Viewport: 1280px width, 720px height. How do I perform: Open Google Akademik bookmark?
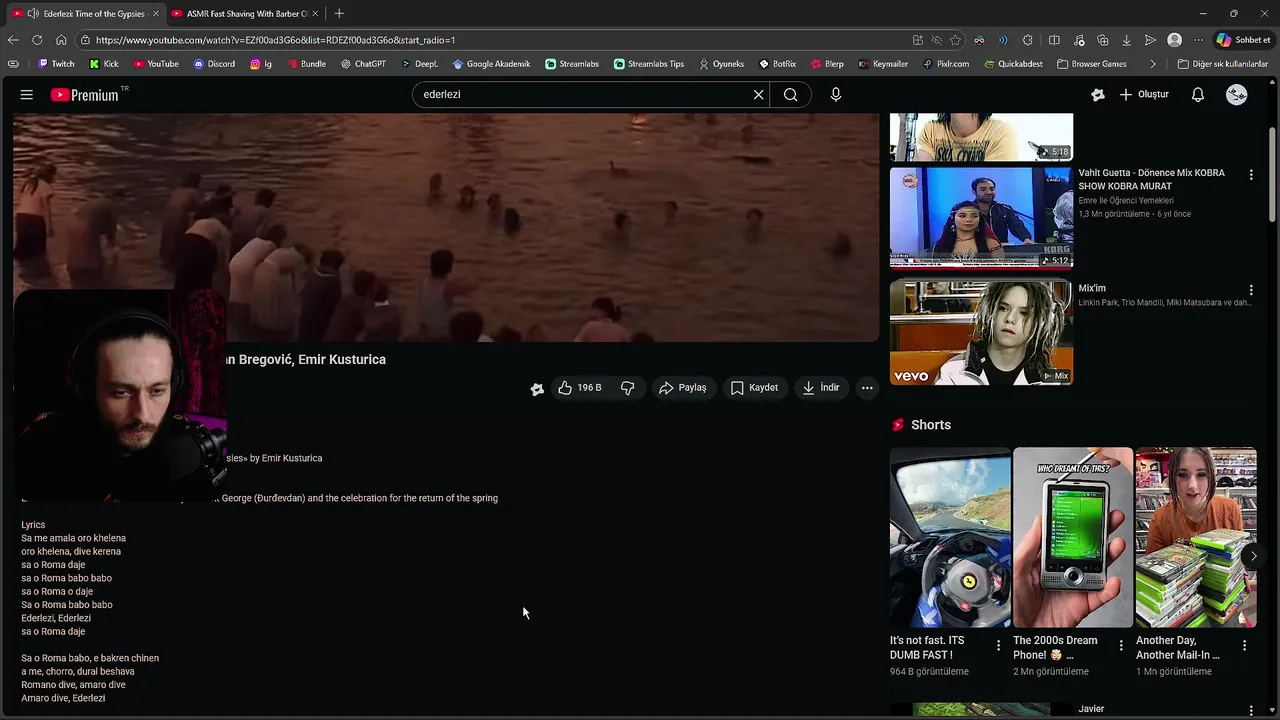491,64
